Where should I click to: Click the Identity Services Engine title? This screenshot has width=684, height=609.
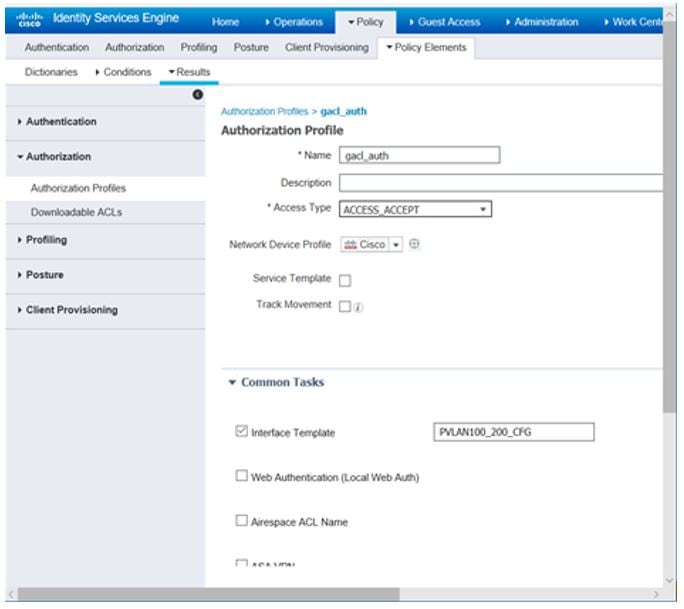(x=116, y=18)
